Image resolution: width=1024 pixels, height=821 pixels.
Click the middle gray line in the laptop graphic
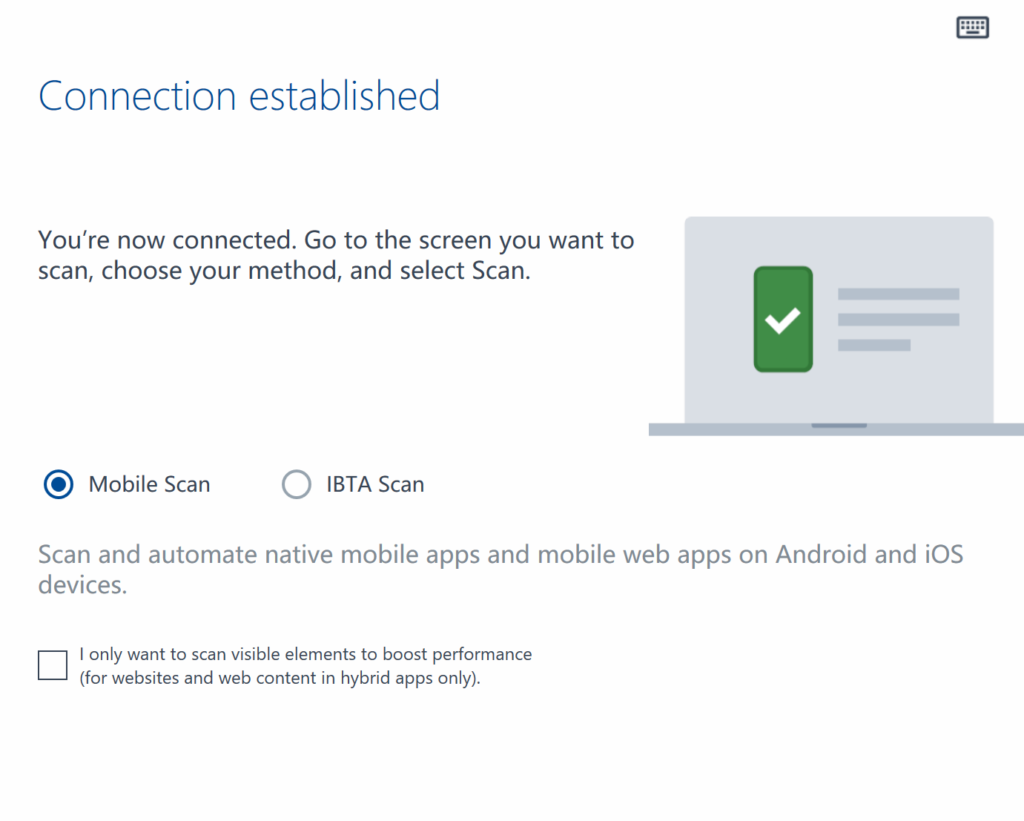(x=898, y=319)
